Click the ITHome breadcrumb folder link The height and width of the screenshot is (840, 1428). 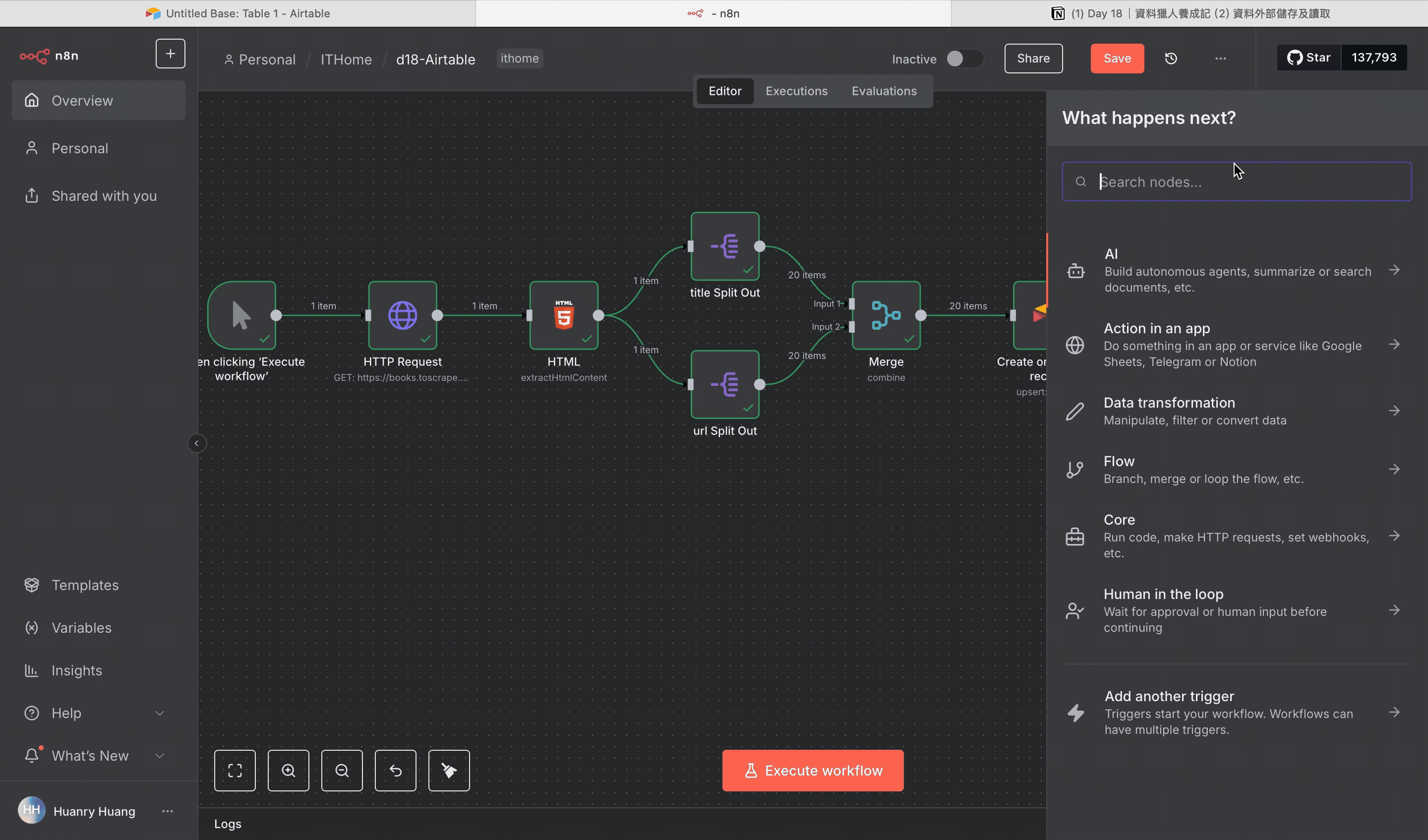coord(346,59)
